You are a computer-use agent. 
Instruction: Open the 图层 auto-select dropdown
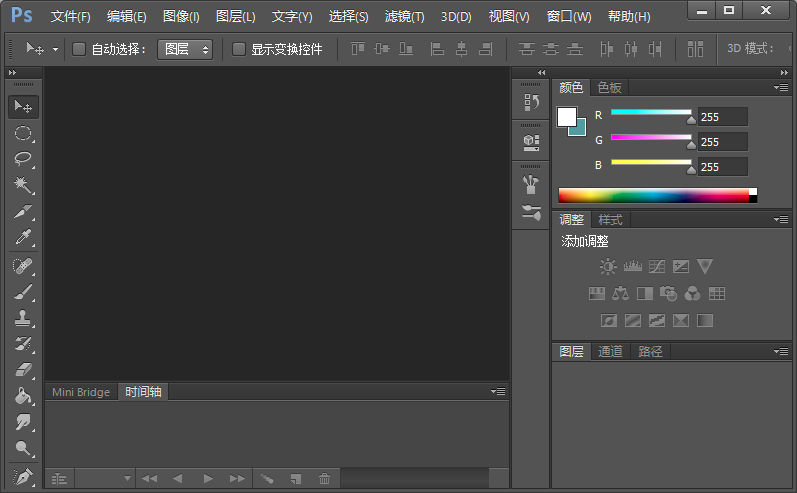click(x=185, y=49)
